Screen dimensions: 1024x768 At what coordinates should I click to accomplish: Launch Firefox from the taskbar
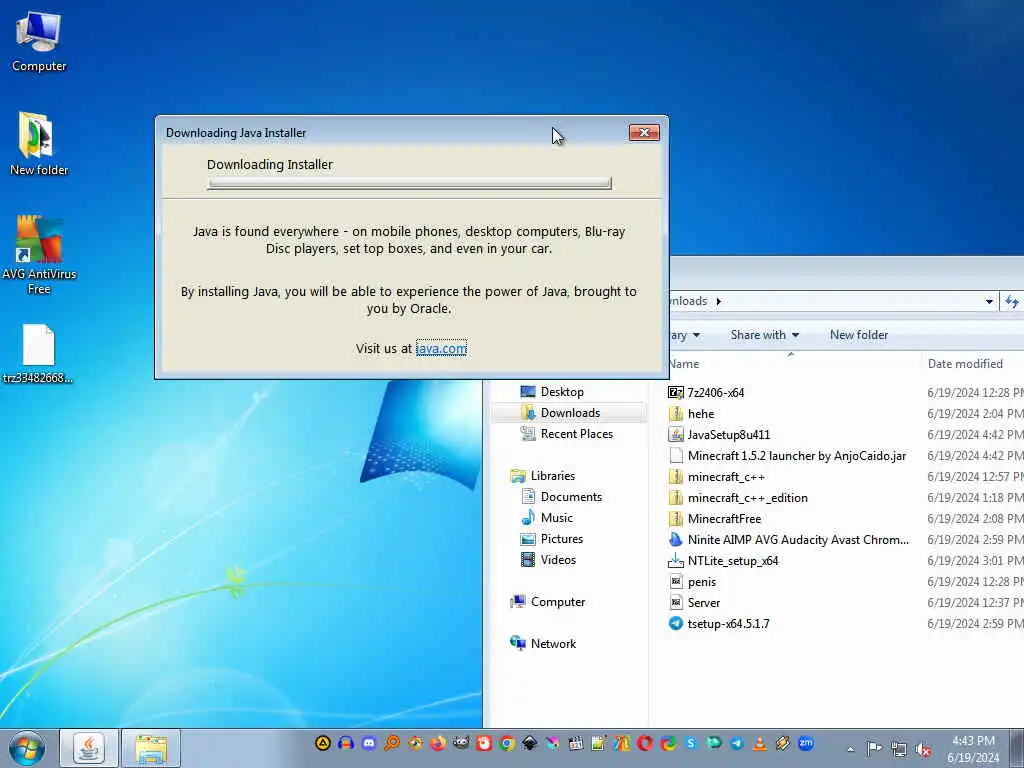pyautogui.click(x=438, y=743)
